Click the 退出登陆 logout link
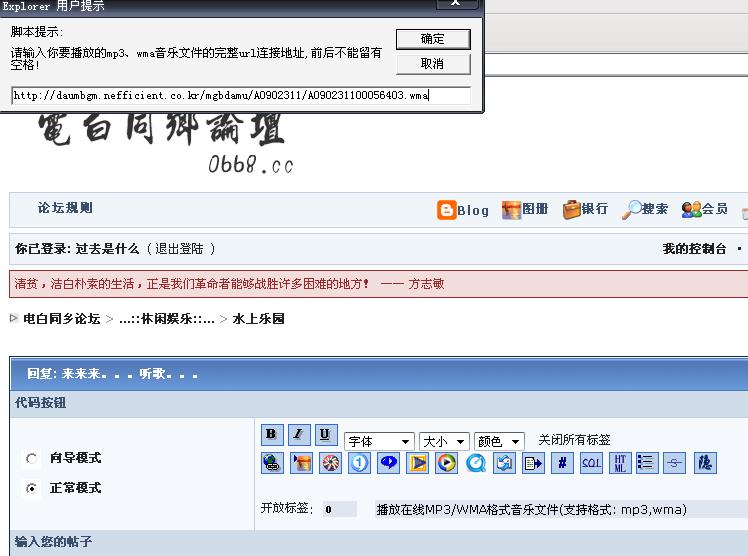The height and width of the screenshot is (556, 748). click(183, 249)
